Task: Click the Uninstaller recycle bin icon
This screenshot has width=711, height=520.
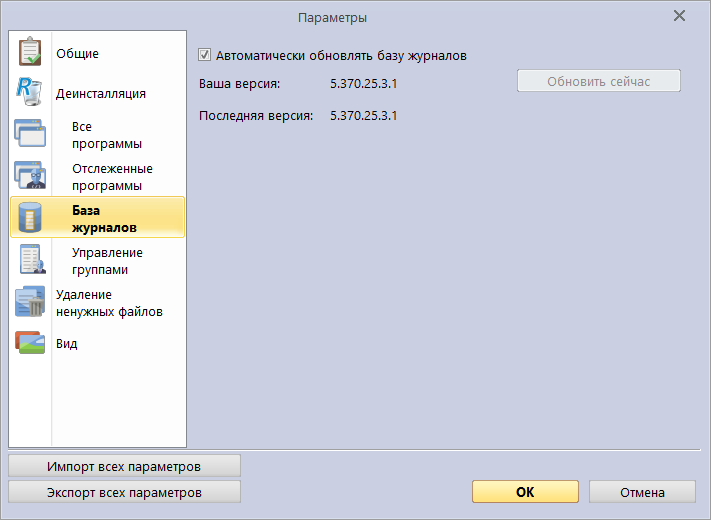Action: (29, 92)
